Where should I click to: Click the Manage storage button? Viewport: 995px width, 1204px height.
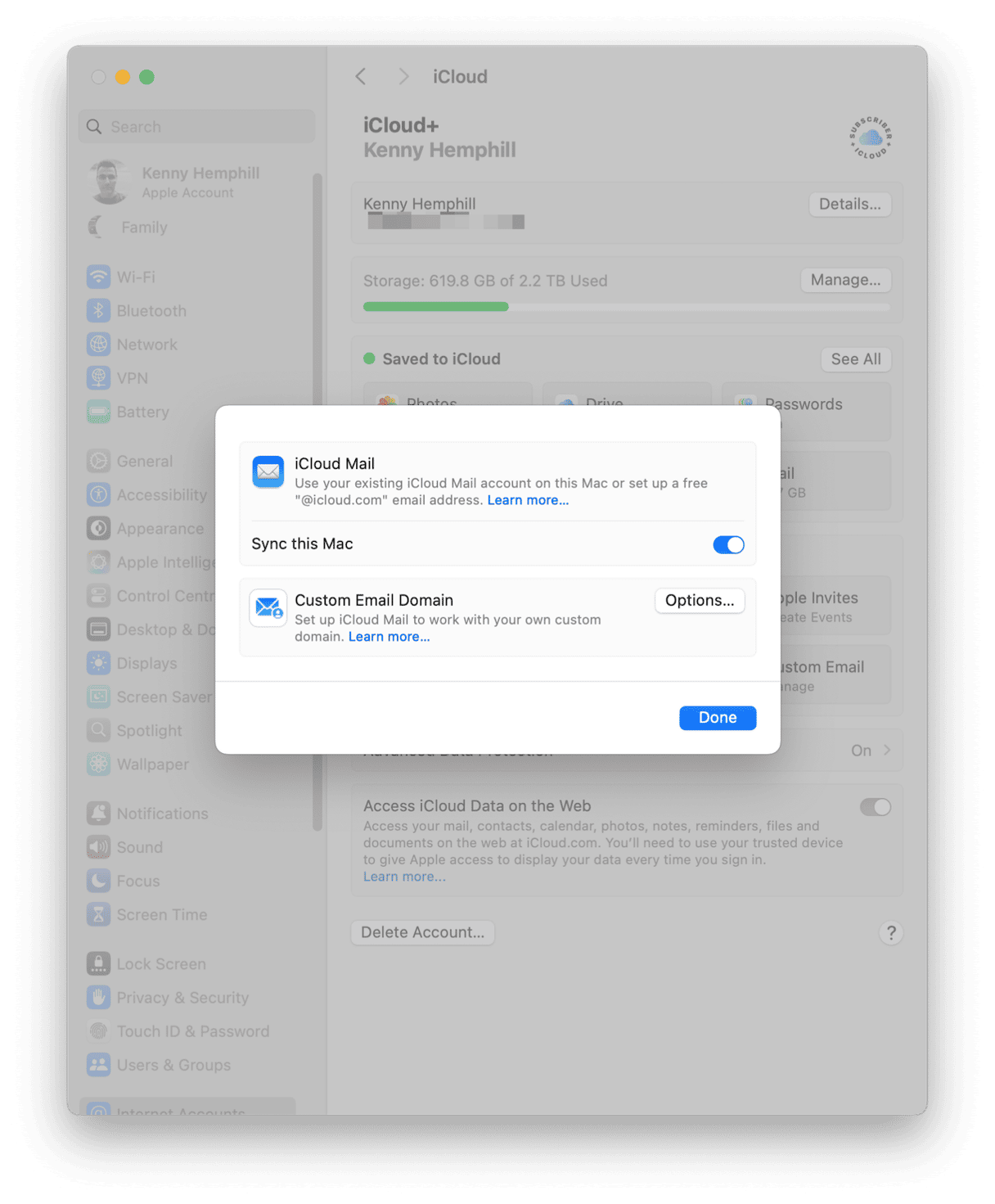pos(845,280)
